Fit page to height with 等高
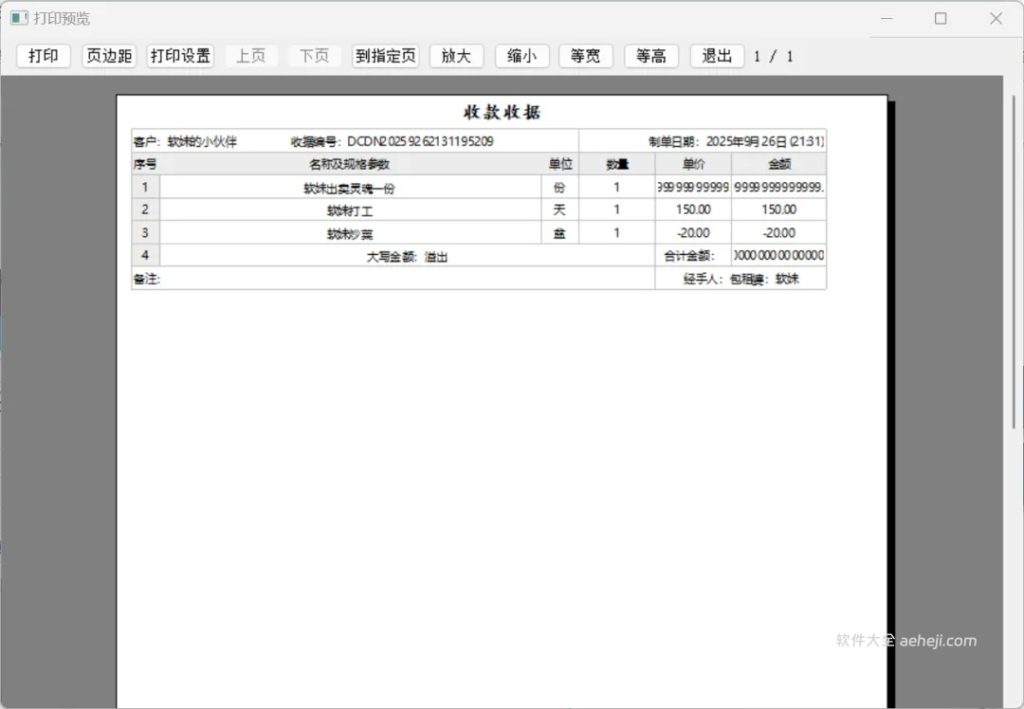Screen dimensions: 1024x709 click(x=650, y=56)
